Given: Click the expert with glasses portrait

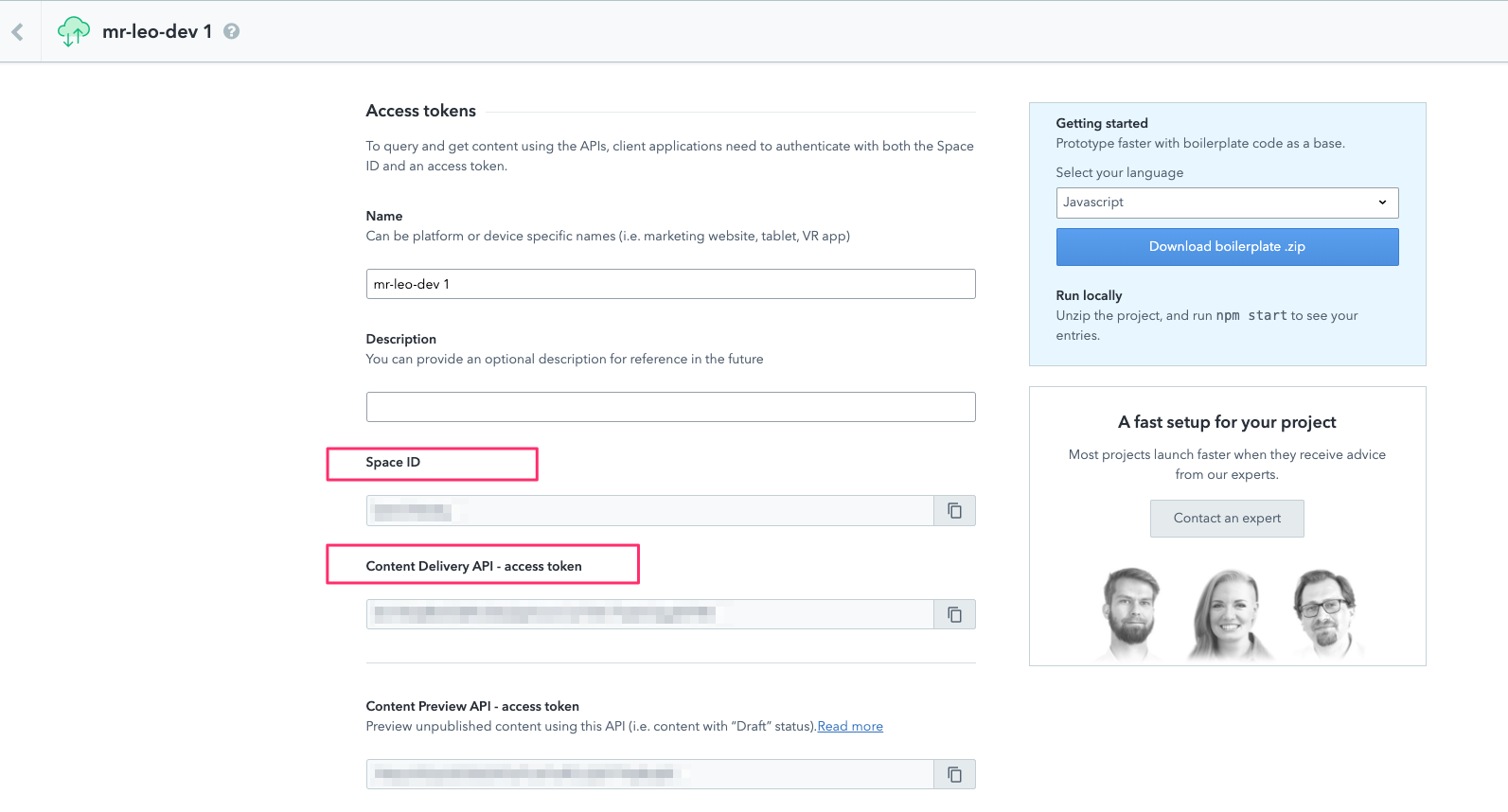Looking at the screenshot, I should coord(1327,613).
